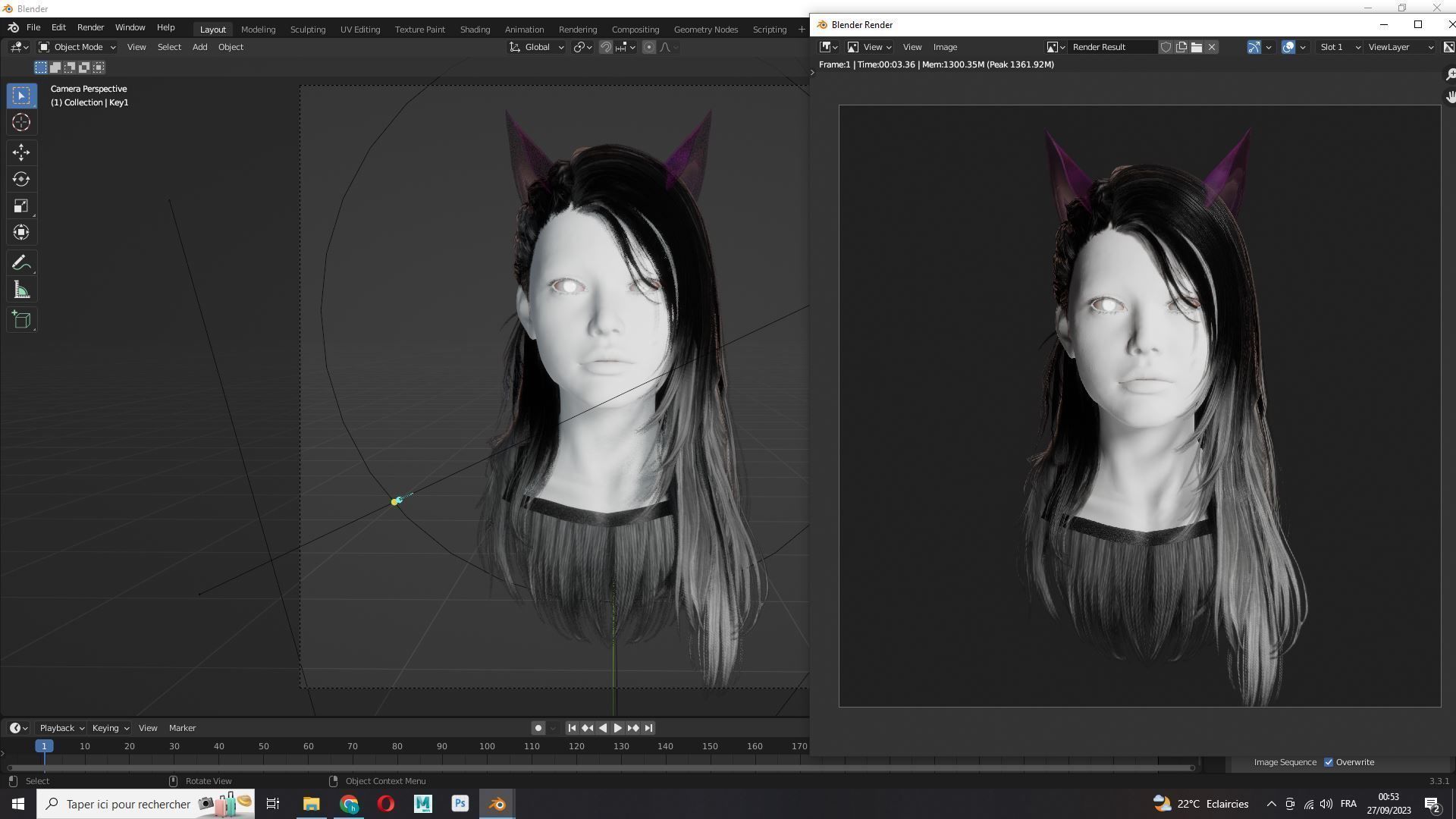Toggle auto keying record button

538,728
